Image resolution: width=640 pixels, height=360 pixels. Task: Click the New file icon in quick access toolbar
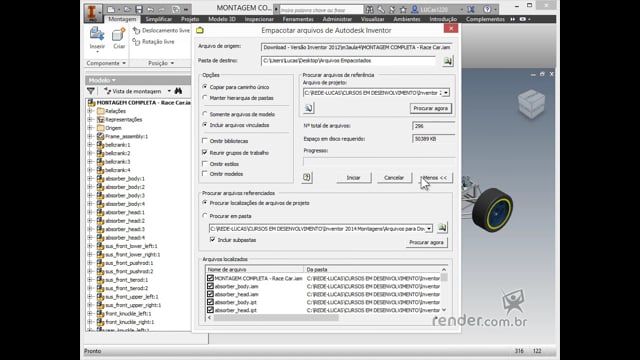pyautogui.click(x=111, y=9)
